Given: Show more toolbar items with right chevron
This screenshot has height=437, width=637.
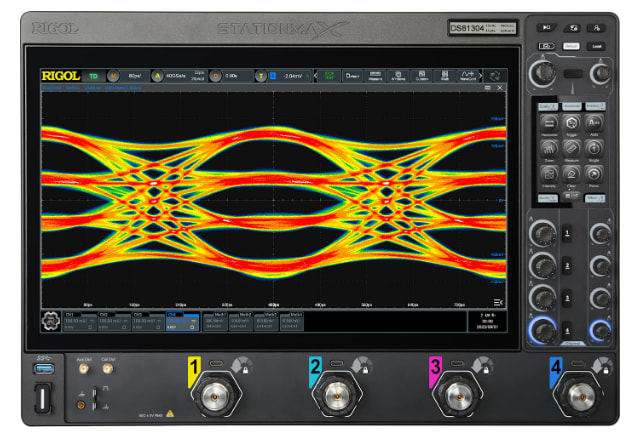Looking at the screenshot, I should point(481,76).
